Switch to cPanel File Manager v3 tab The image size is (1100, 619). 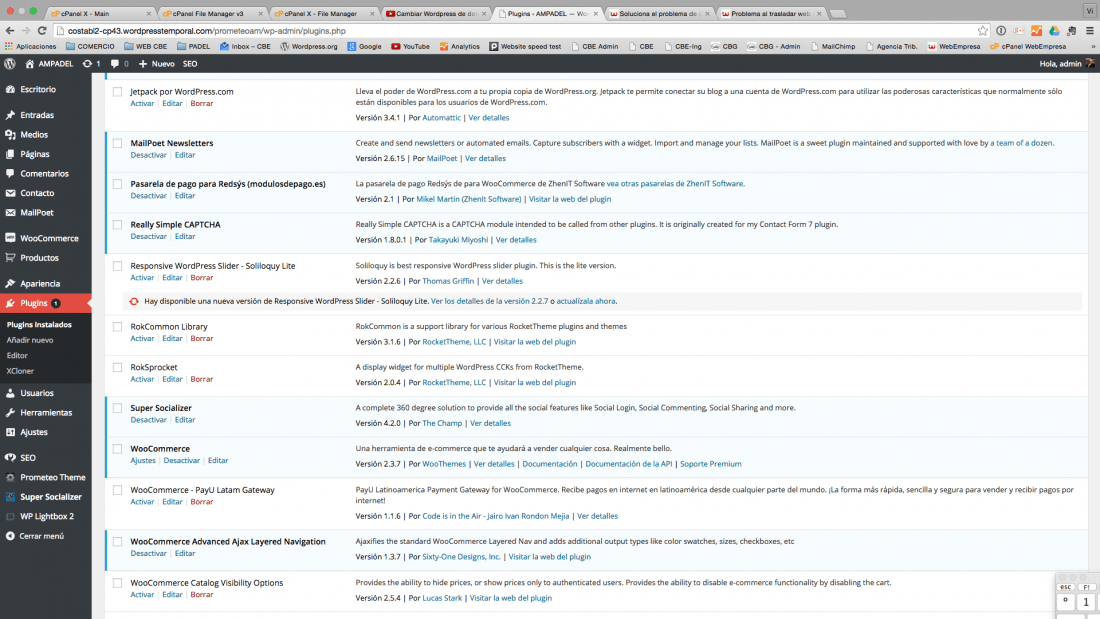coord(212,13)
